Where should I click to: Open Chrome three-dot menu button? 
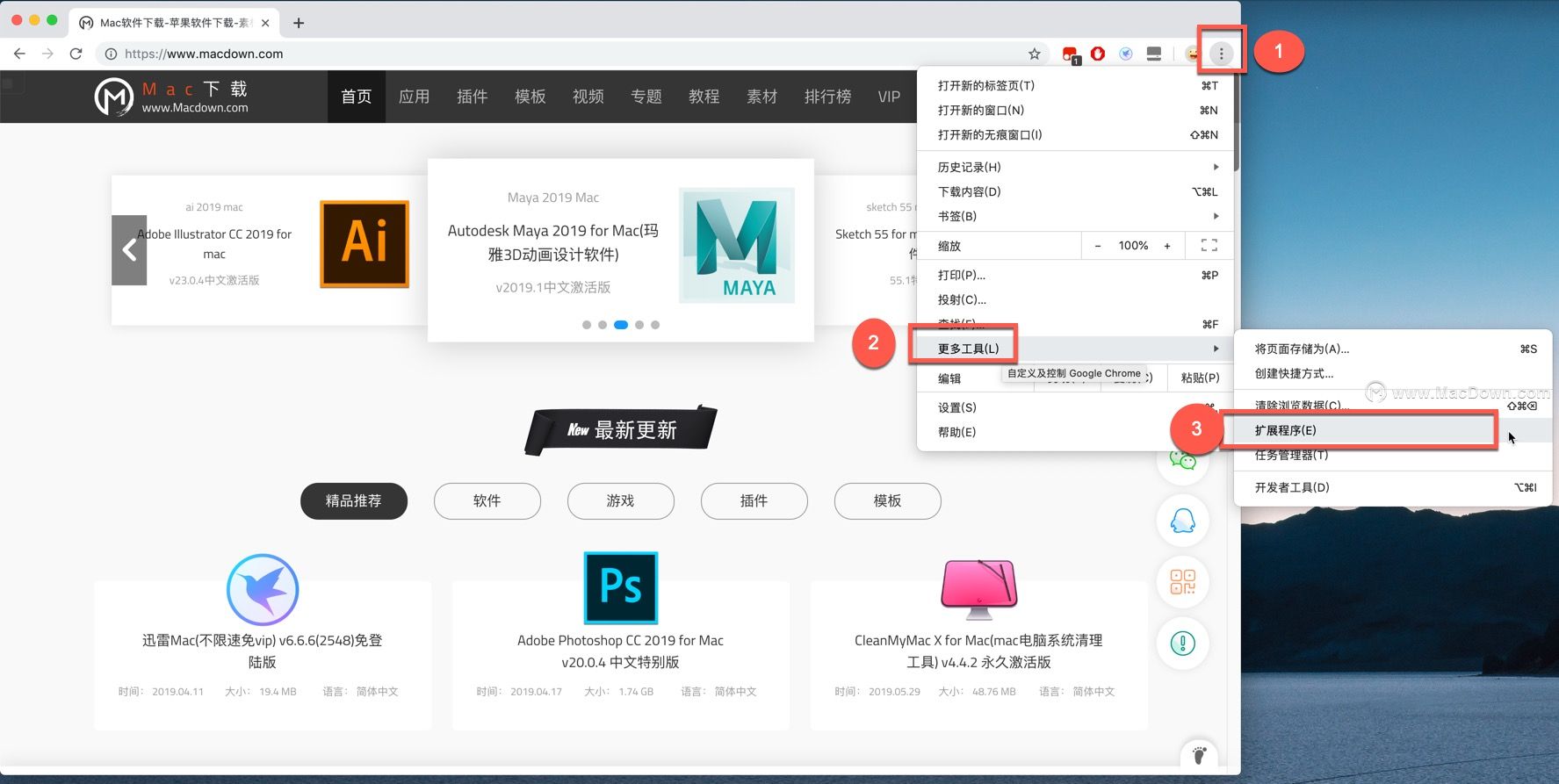(1221, 54)
